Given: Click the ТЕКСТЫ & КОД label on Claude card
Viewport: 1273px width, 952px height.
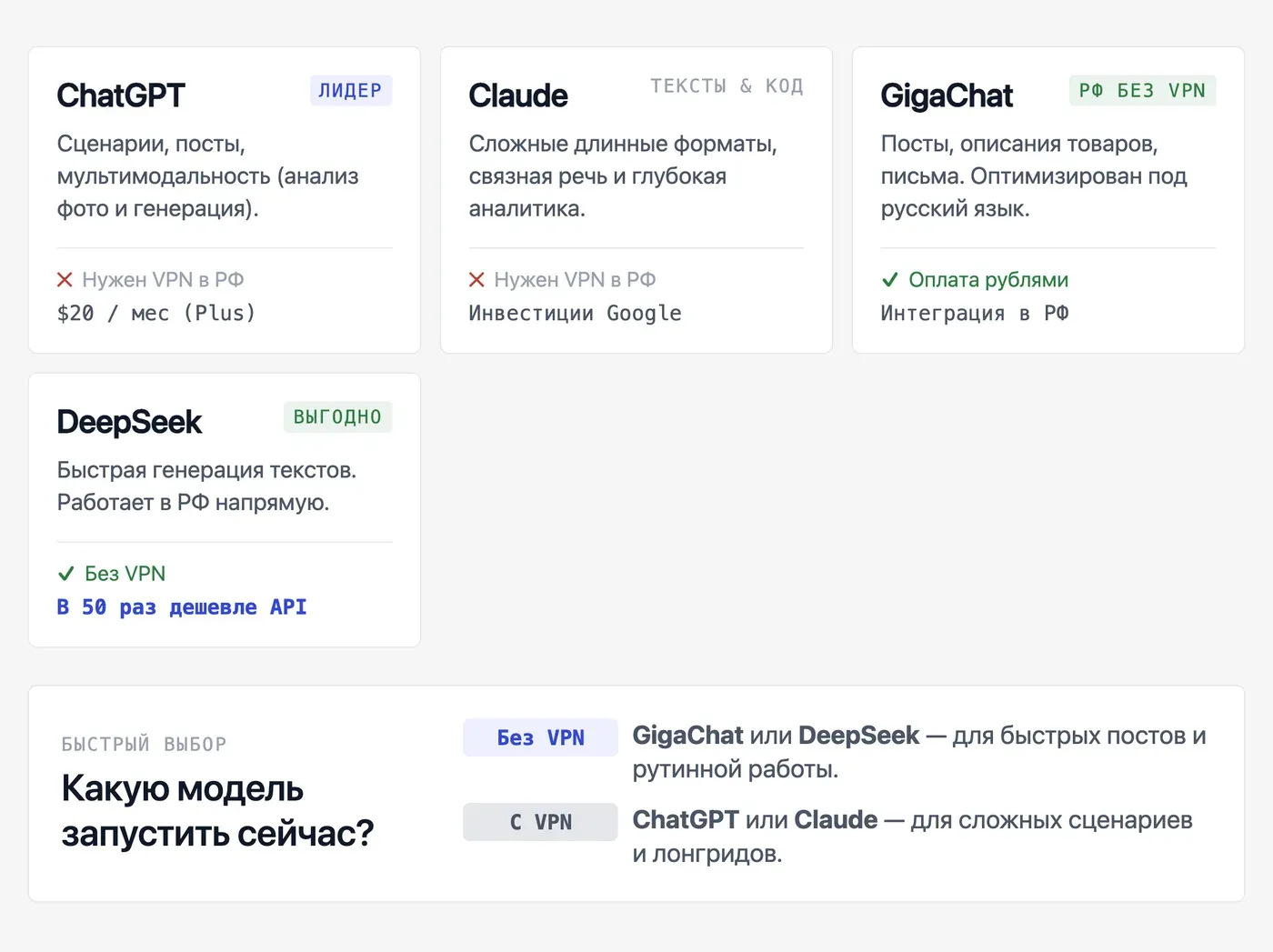Looking at the screenshot, I should tap(727, 85).
